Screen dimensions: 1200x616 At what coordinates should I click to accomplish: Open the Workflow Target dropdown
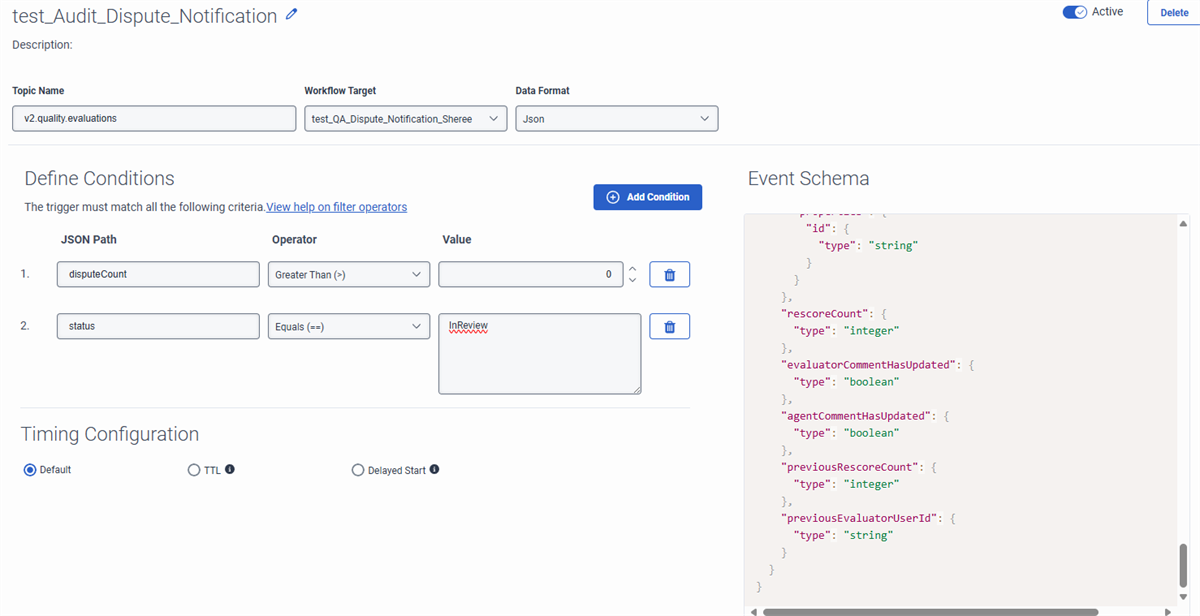pos(405,119)
